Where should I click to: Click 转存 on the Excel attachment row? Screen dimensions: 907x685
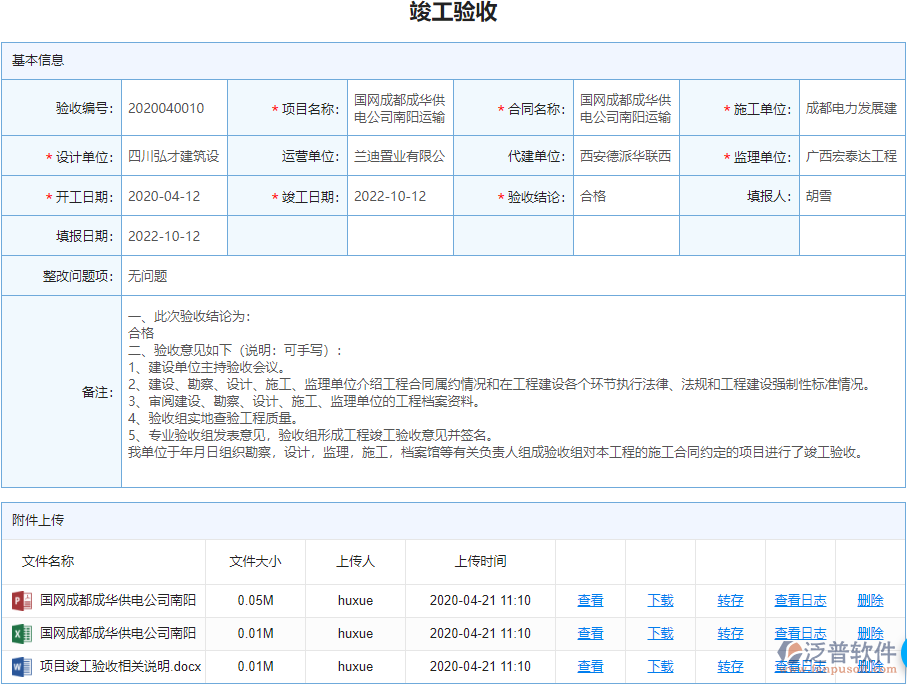coord(729,633)
